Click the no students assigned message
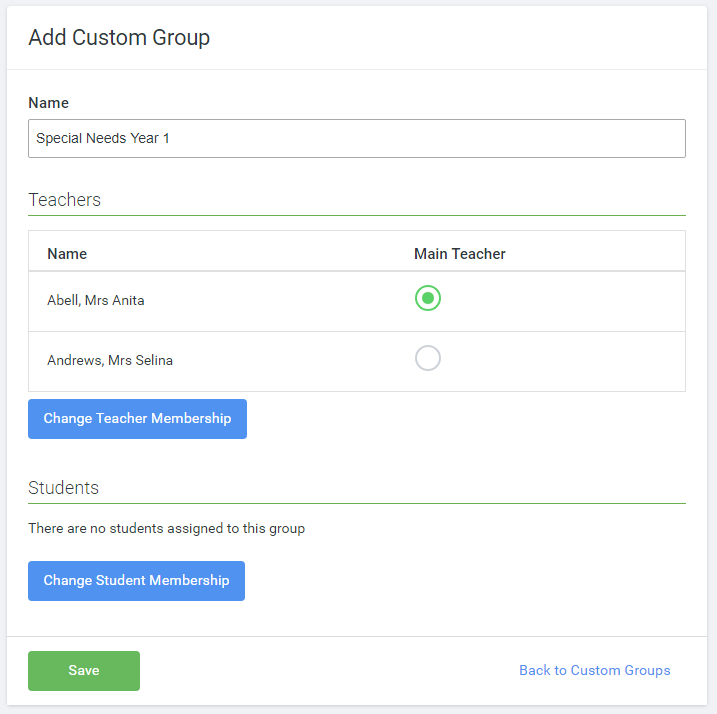Screen dimensions: 717x714 point(166,528)
